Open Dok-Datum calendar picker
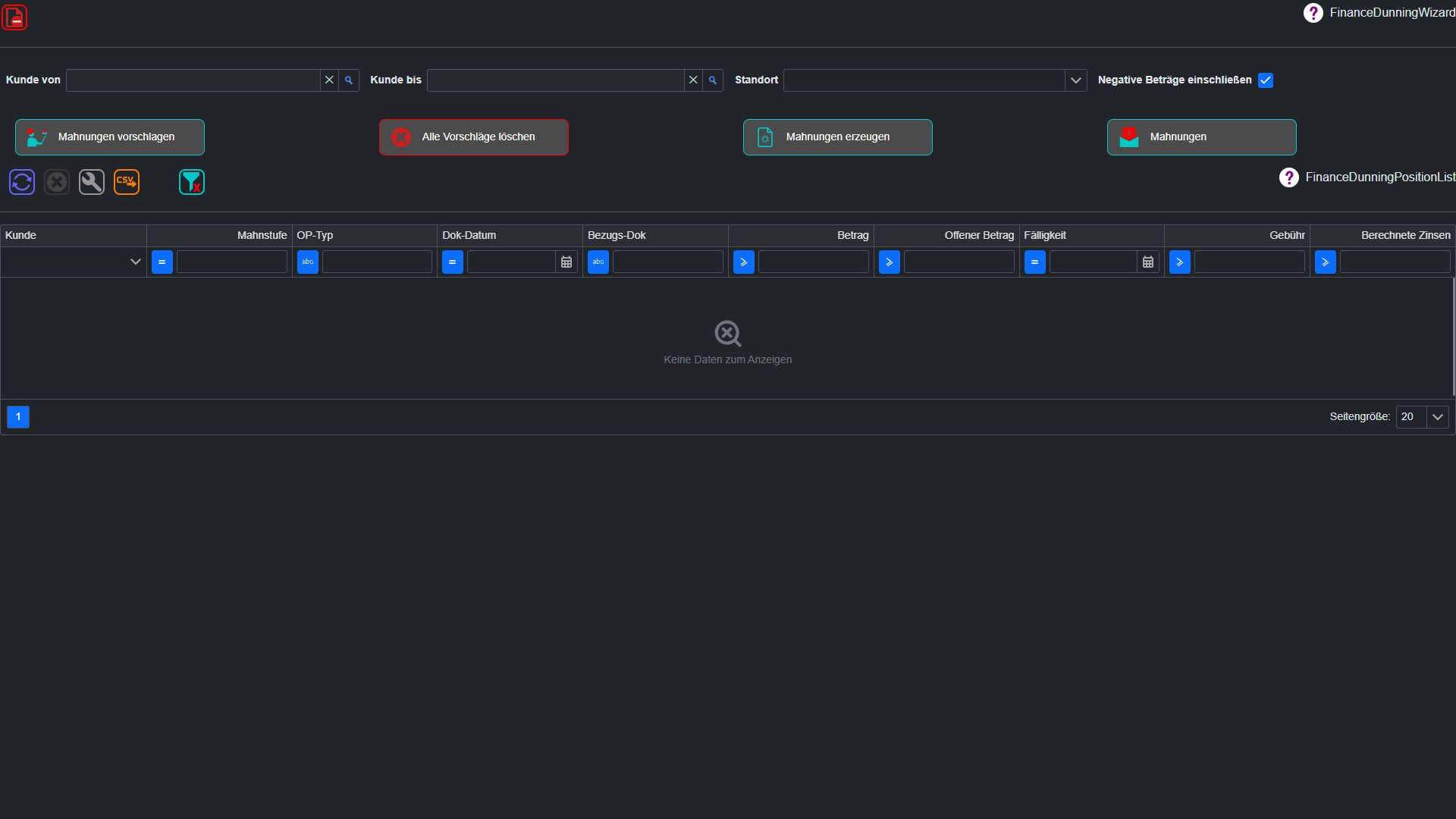1456x819 pixels. coord(566,262)
